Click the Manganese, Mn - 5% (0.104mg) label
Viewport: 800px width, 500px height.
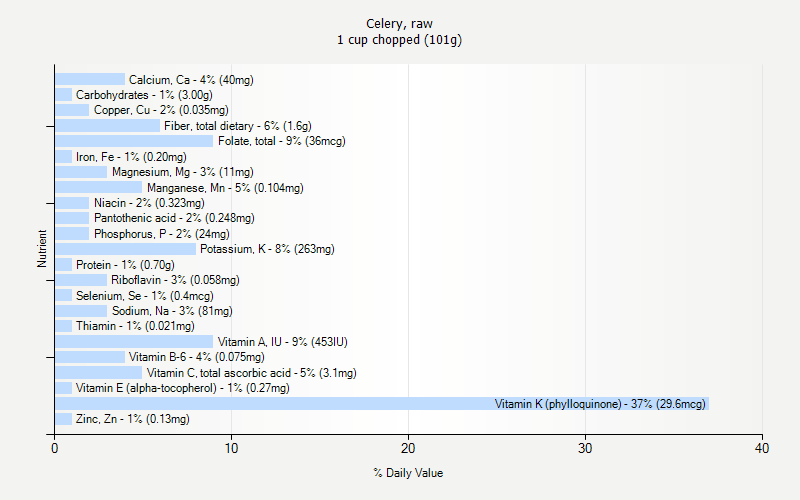[226, 188]
